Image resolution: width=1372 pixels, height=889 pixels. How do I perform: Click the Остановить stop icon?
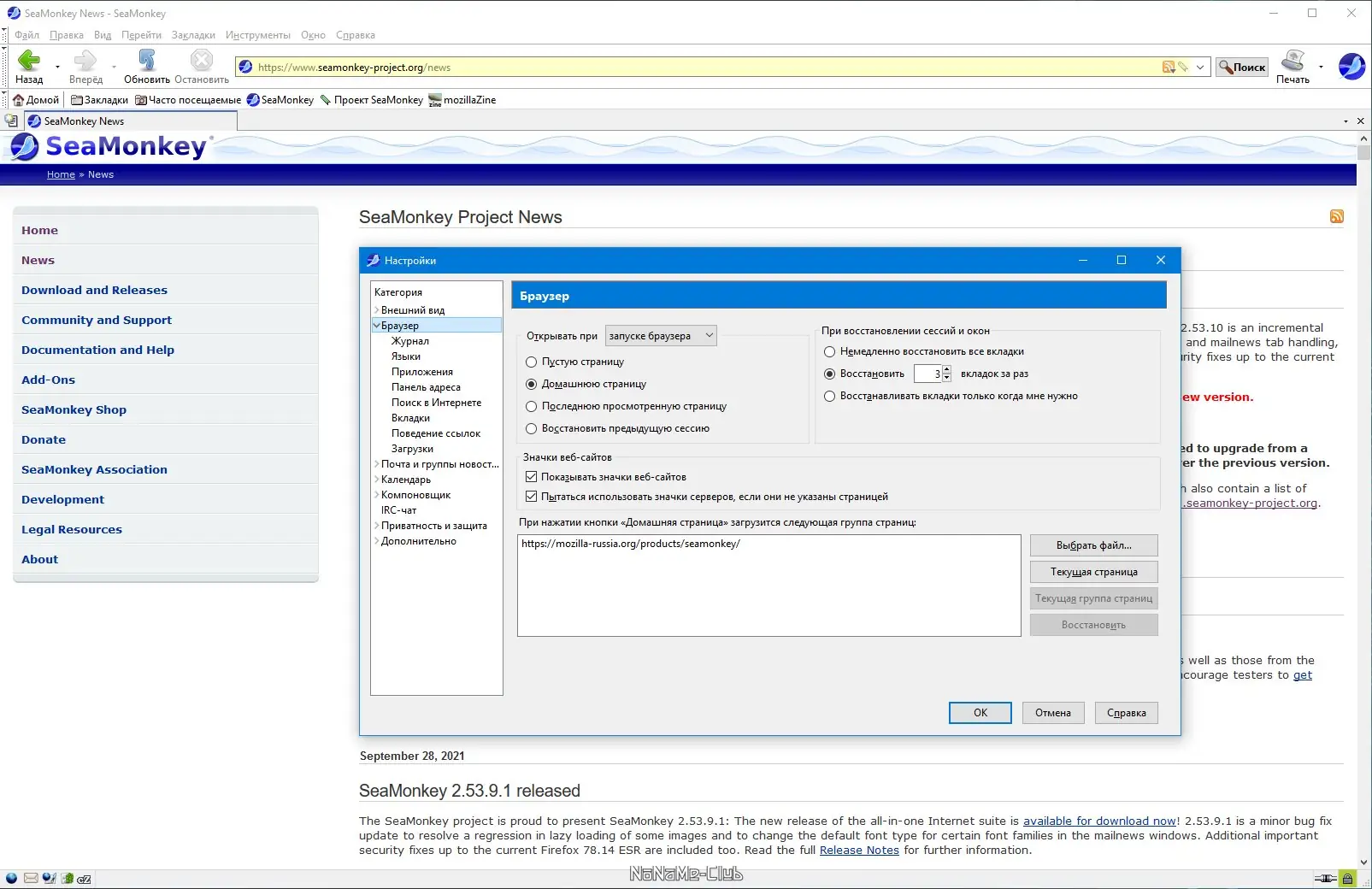pos(202,60)
